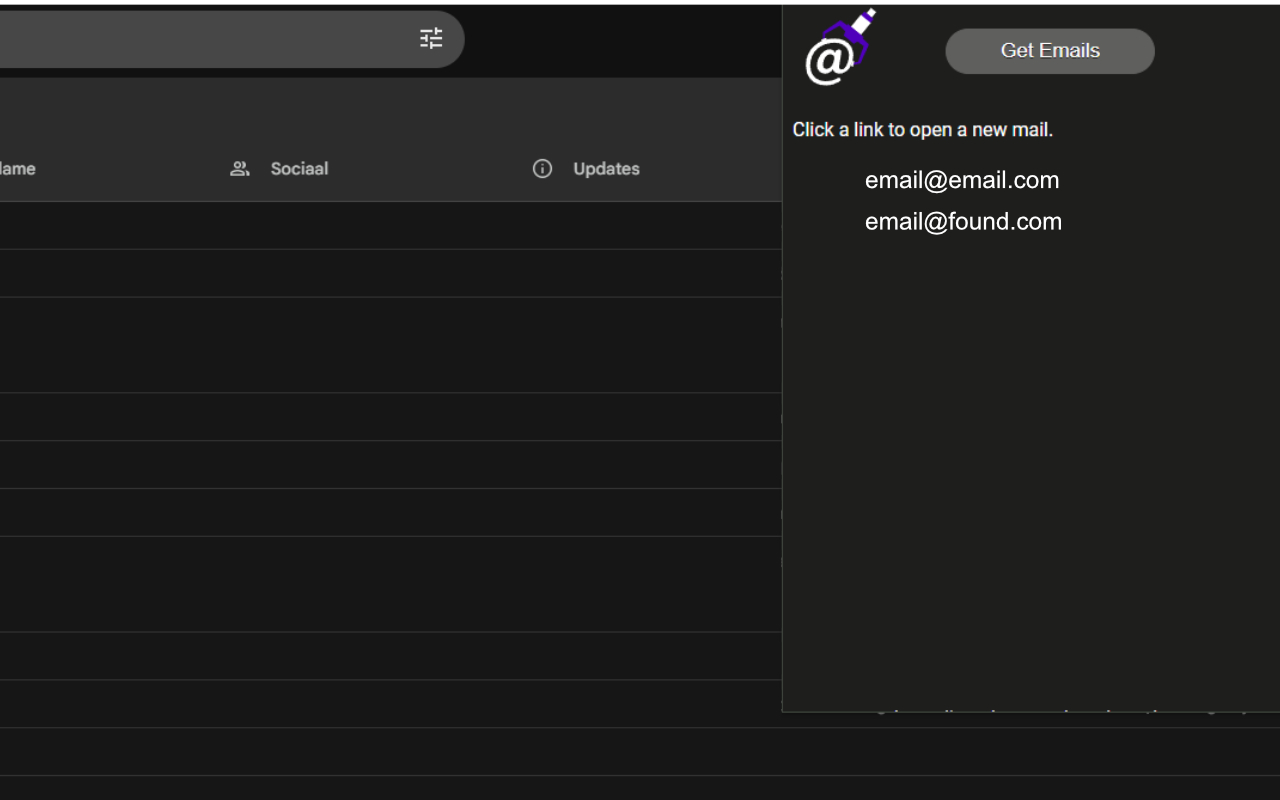Screen dimensions: 1280x800
Task: Open the second email in the inbox list
Action: 390,273
